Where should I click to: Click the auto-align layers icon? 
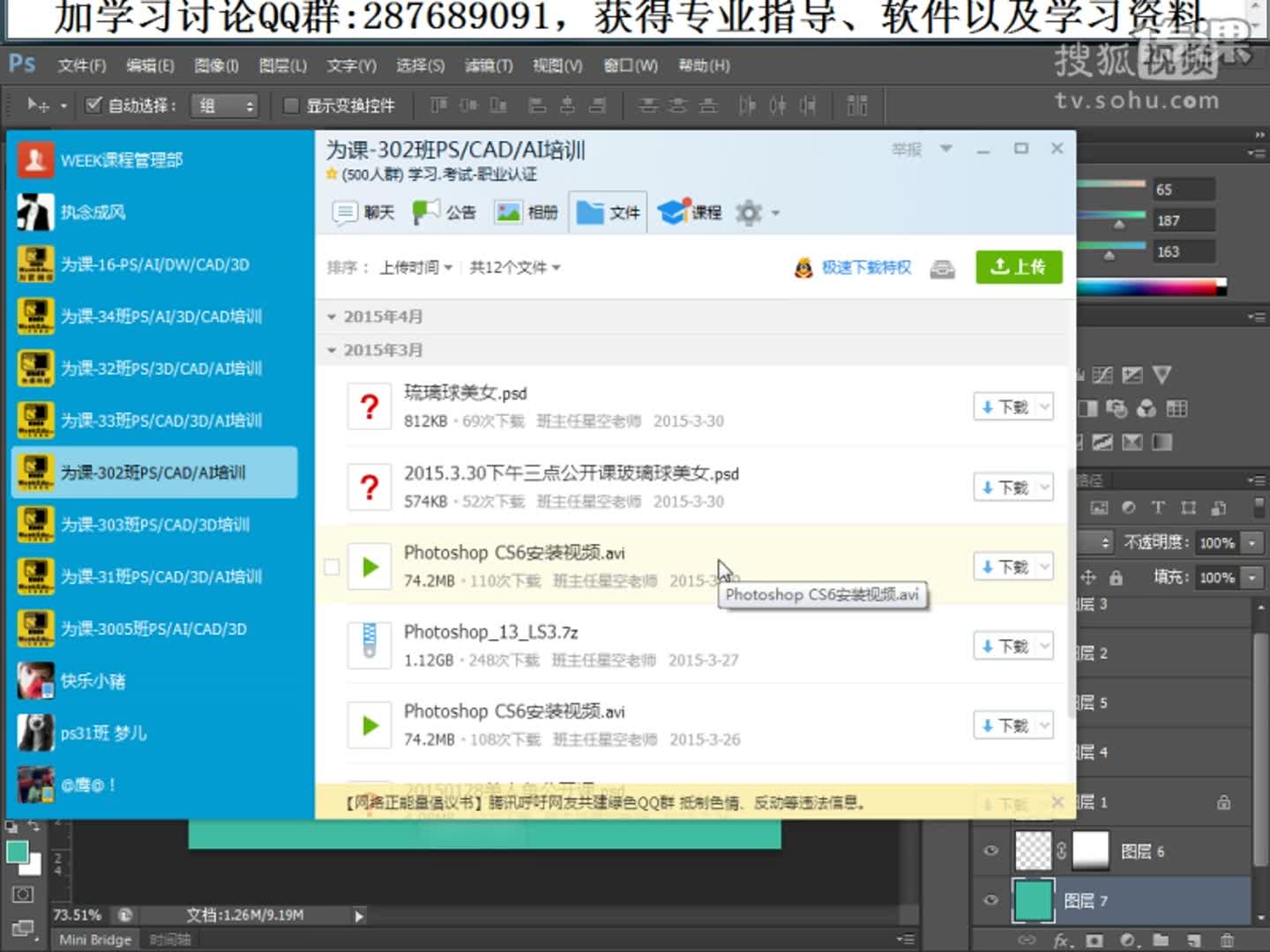coord(857,106)
